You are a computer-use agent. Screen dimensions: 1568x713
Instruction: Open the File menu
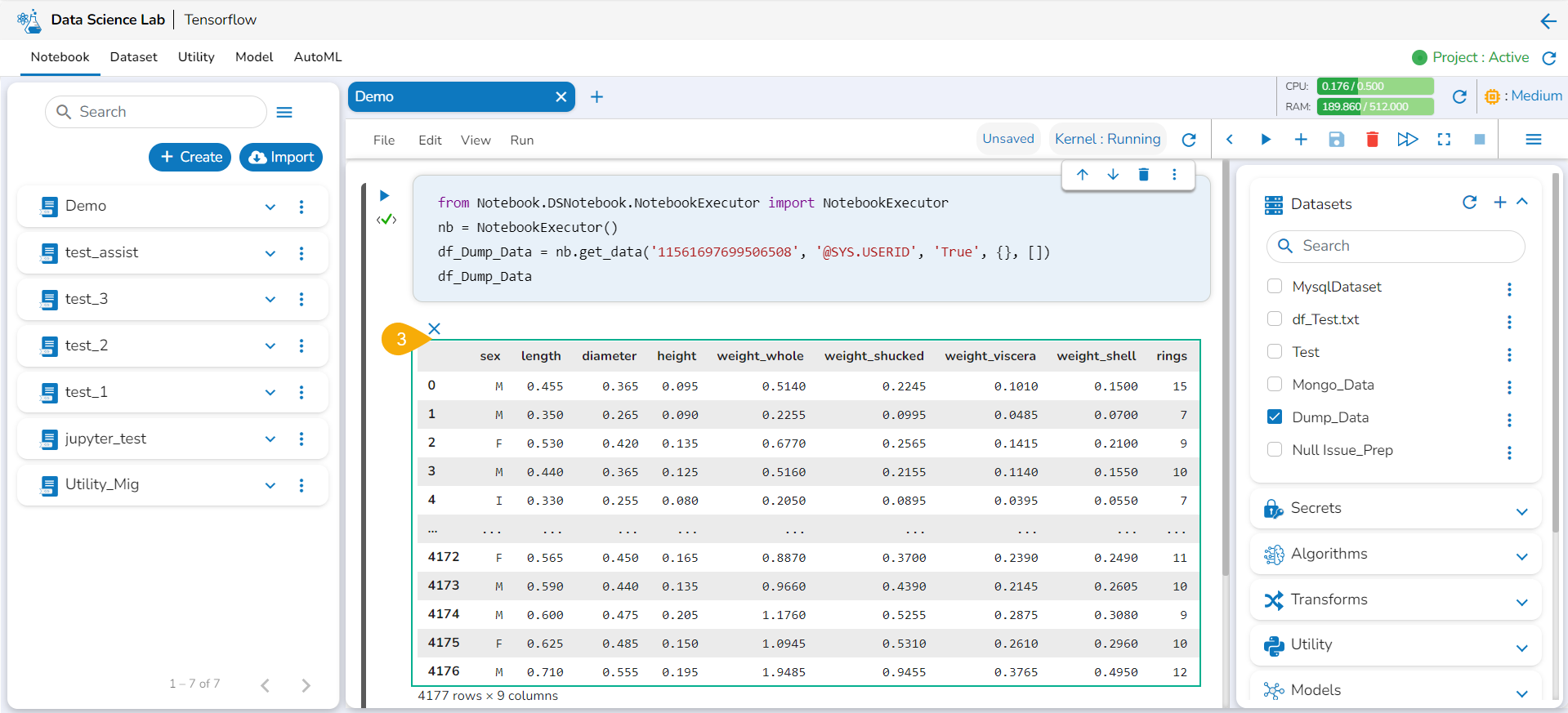pyautogui.click(x=384, y=140)
